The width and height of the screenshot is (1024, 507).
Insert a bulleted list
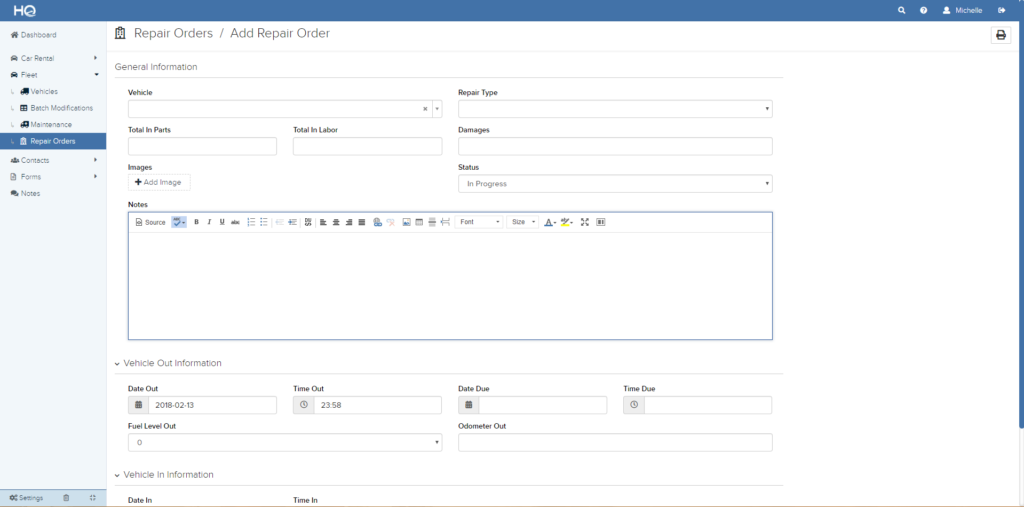264,222
